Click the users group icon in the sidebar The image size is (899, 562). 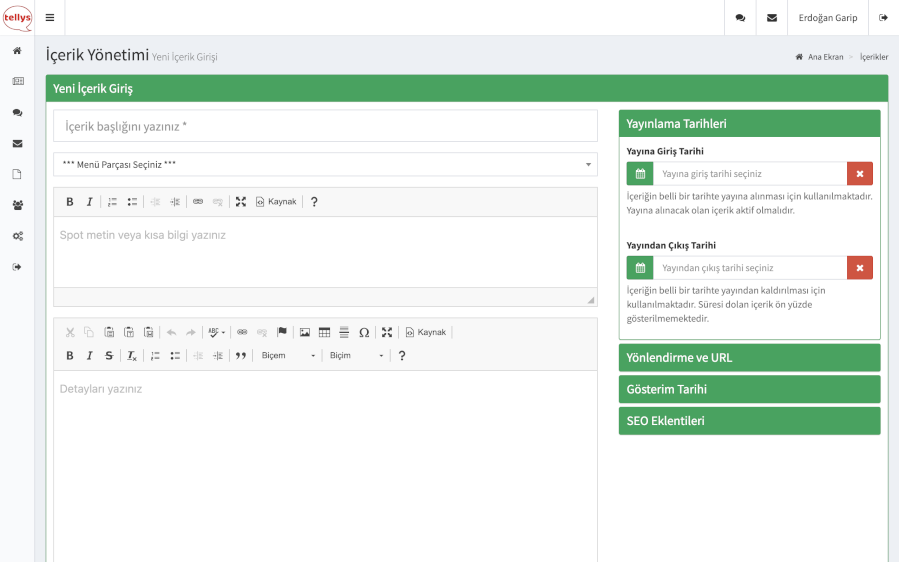tap(17, 205)
